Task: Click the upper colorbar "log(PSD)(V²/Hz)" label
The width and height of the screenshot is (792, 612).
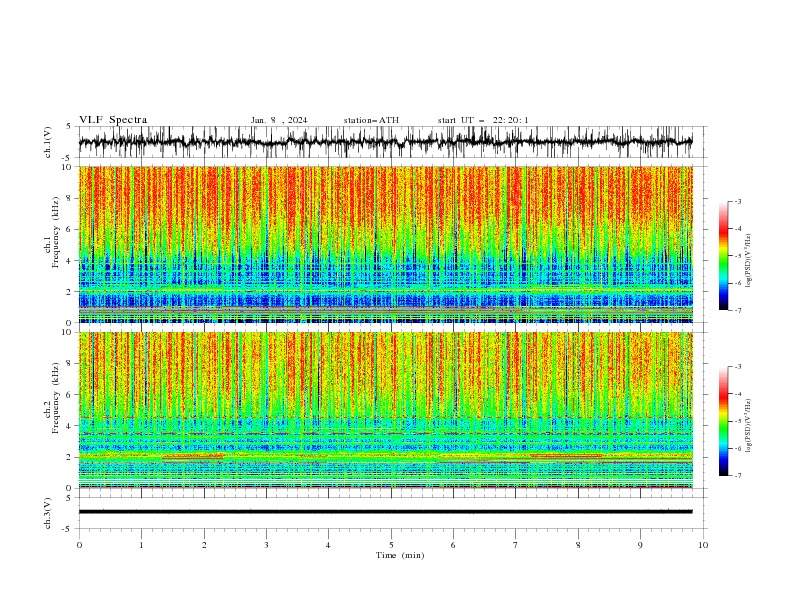Action: click(749, 261)
